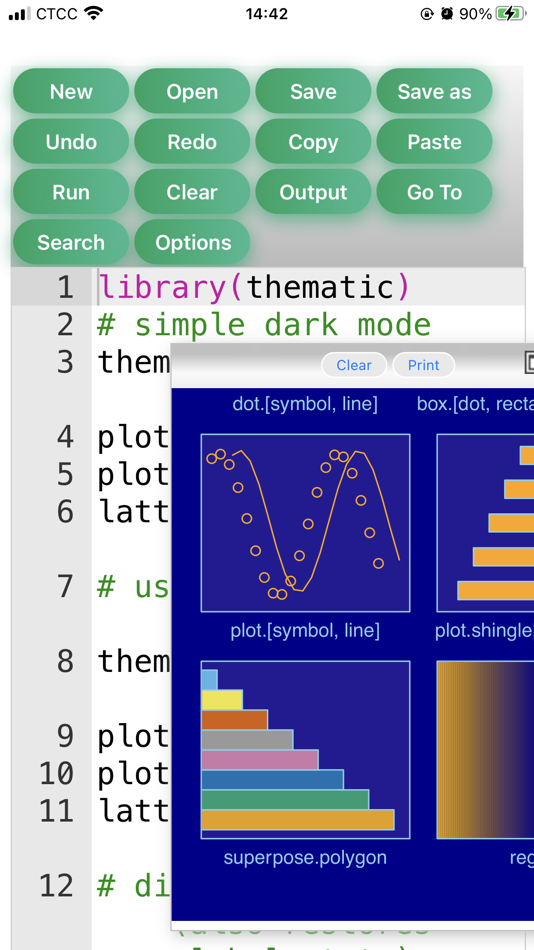Screen dimensions: 534x950
Task: Tap the plot.shingle bar chart panel
Action: [x=486, y=523]
